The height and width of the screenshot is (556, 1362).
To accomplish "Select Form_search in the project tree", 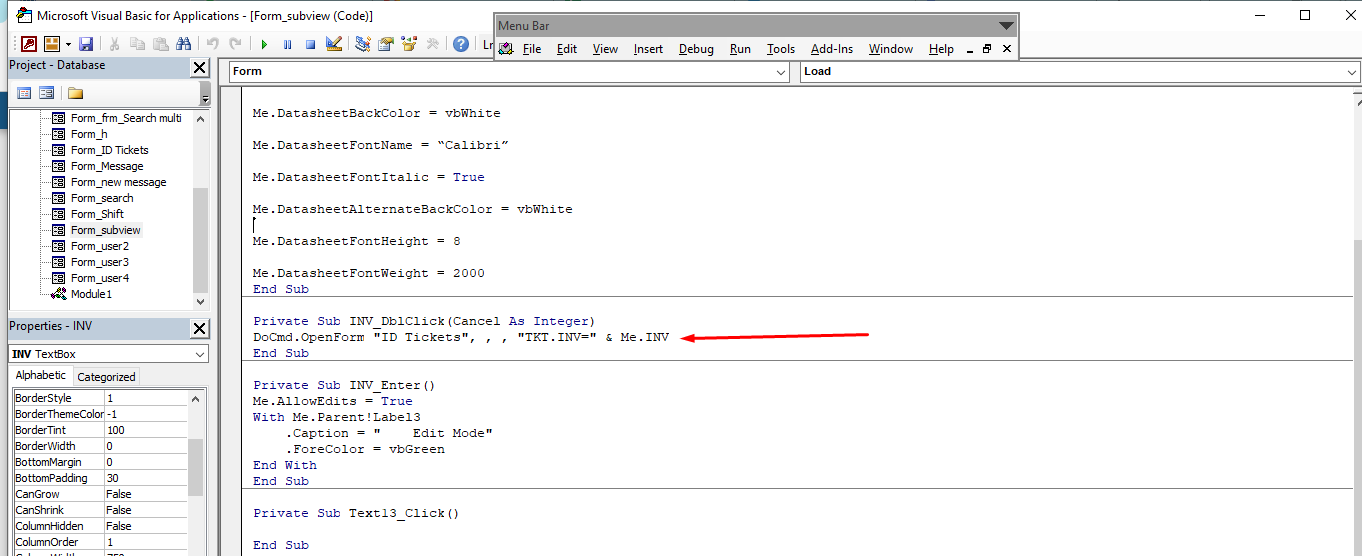I will [x=102, y=198].
